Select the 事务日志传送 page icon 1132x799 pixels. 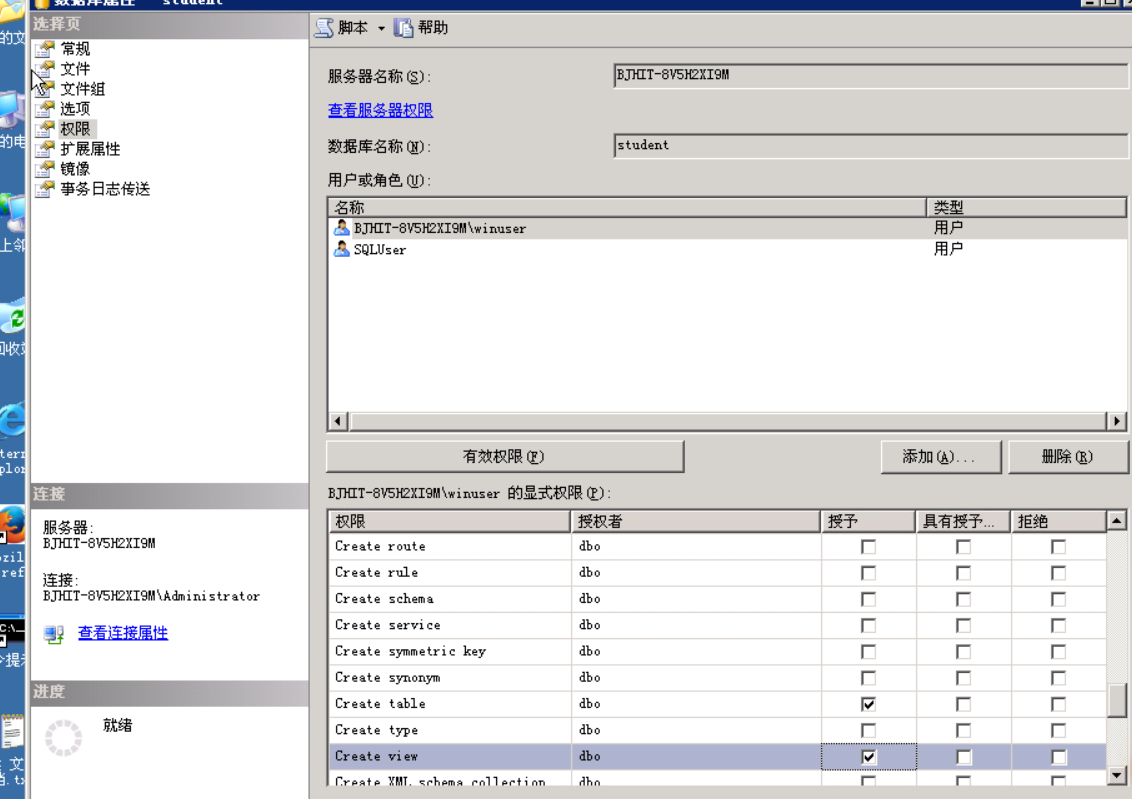(45, 189)
